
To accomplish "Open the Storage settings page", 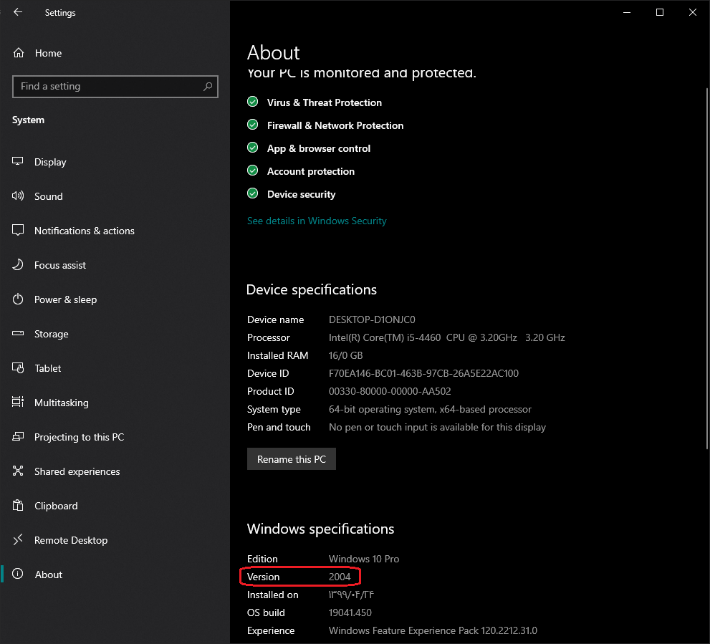I will (51, 334).
